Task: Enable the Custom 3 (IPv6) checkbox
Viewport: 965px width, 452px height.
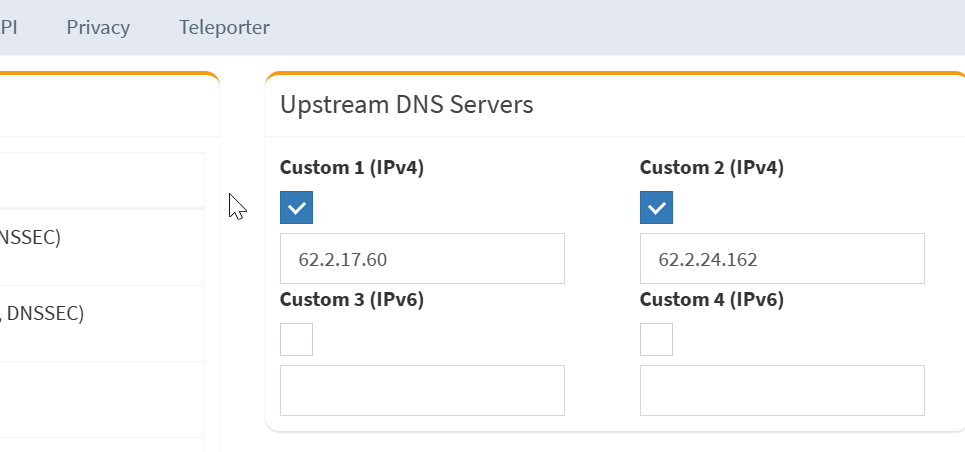Action: pos(297,340)
